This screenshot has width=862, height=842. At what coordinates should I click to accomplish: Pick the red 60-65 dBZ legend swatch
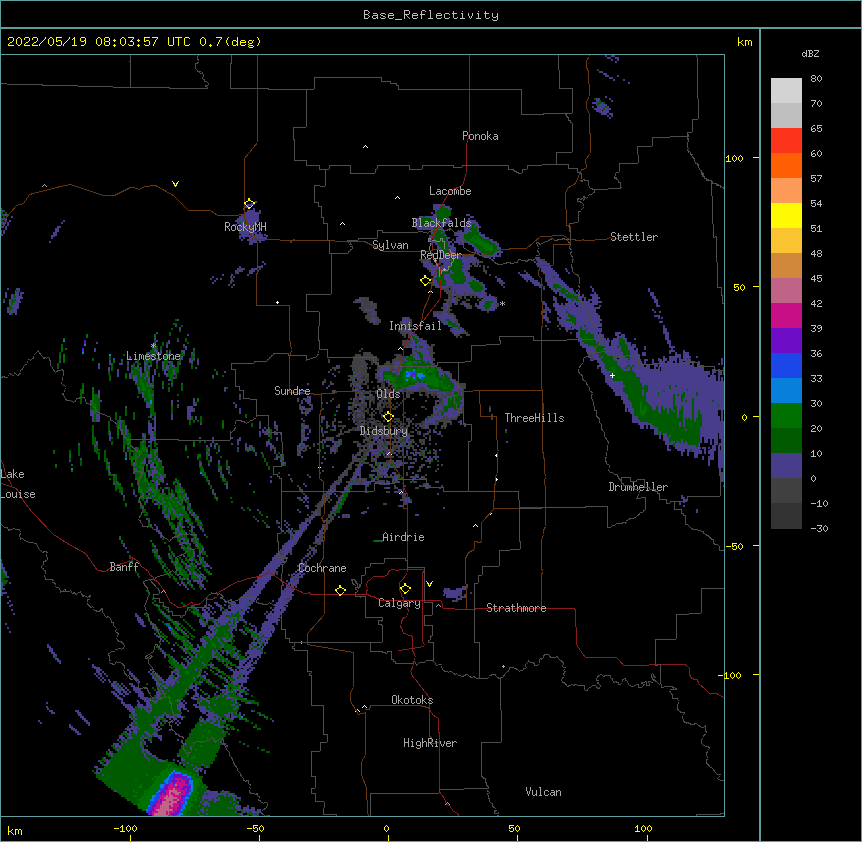point(786,141)
